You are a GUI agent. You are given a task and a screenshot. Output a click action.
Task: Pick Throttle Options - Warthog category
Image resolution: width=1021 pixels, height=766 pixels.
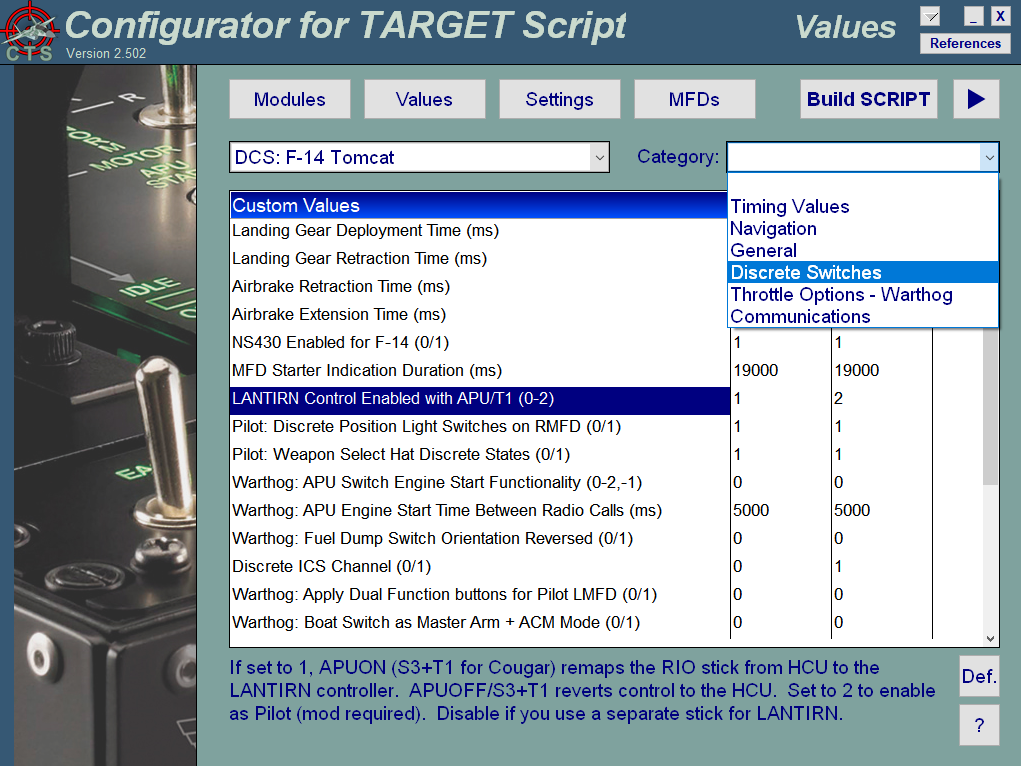coord(841,295)
